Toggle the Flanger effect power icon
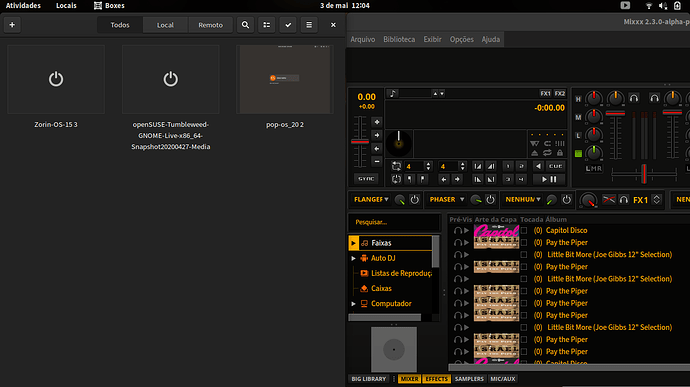Image resolution: width=690 pixels, height=387 pixels. [415, 199]
